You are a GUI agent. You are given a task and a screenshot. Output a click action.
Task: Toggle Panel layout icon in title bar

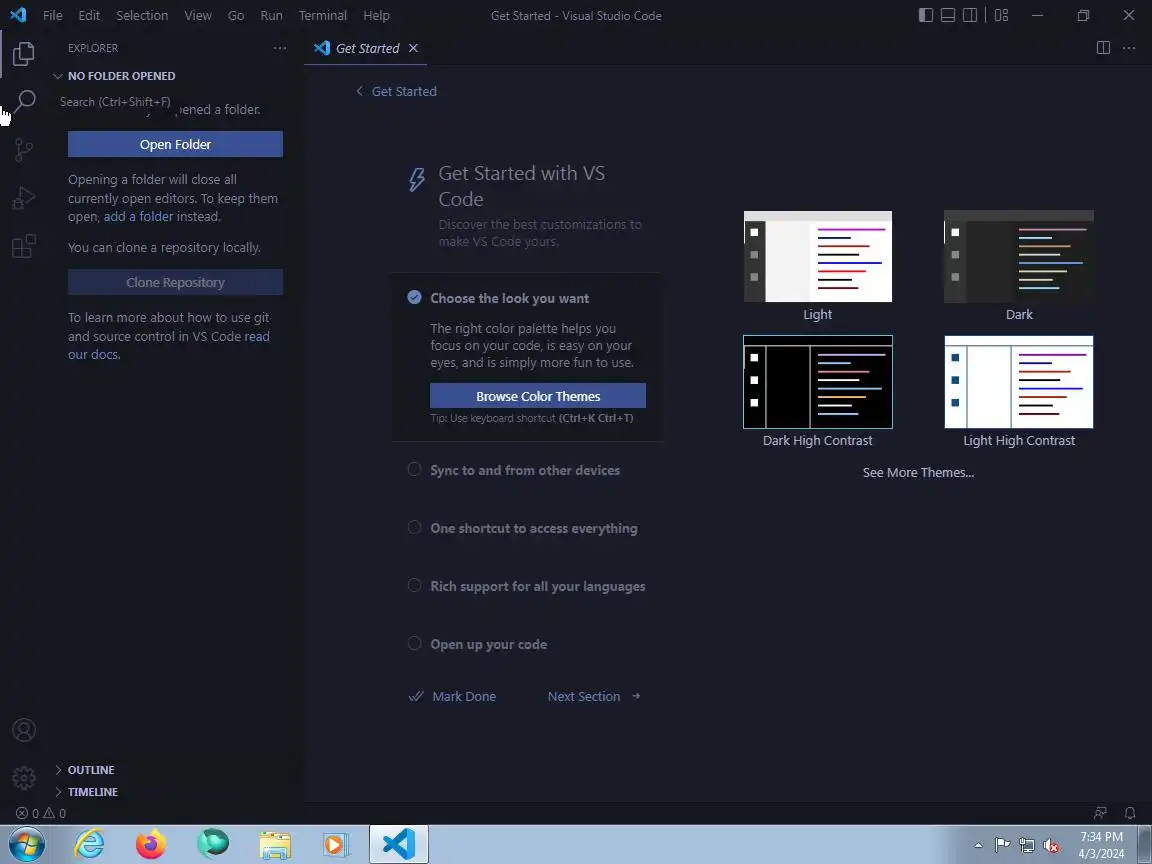click(x=948, y=15)
